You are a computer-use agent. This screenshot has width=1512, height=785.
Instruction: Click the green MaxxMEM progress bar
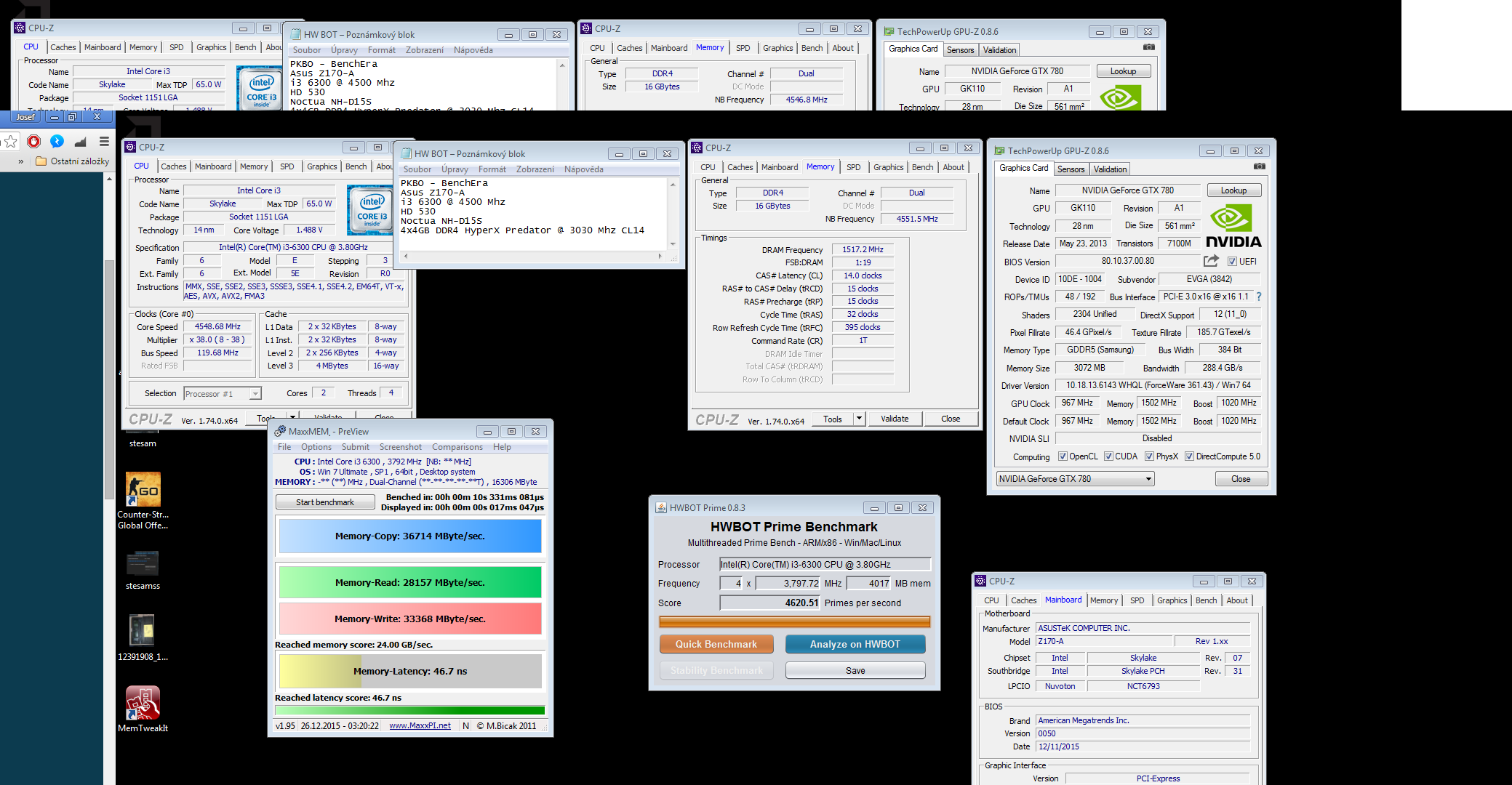[x=410, y=710]
